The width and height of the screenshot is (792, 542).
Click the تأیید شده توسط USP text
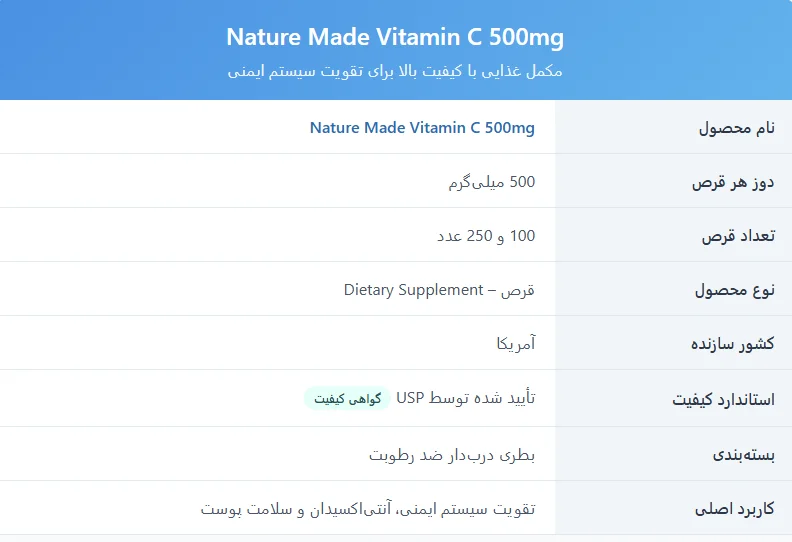coord(465,398)
